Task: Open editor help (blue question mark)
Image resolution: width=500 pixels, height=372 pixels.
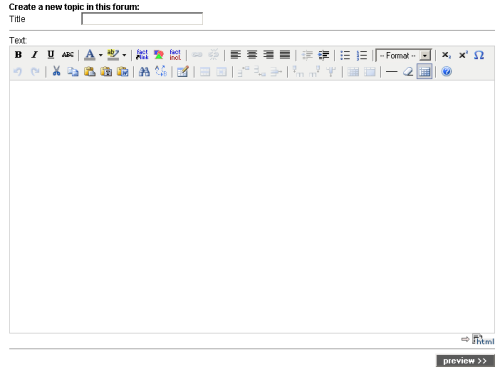Action: tap(446, 72)
